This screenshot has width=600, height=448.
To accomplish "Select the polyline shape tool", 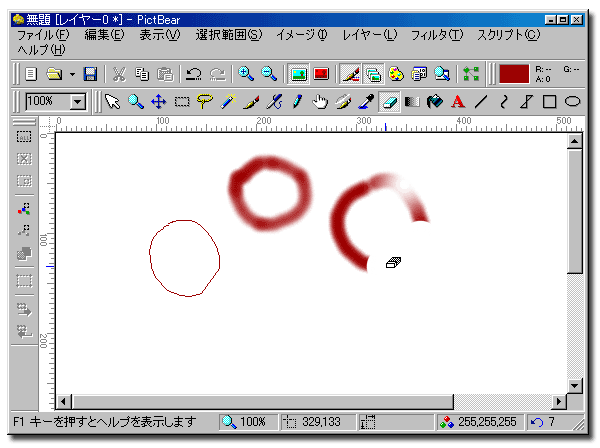I will tap(527, 102).
